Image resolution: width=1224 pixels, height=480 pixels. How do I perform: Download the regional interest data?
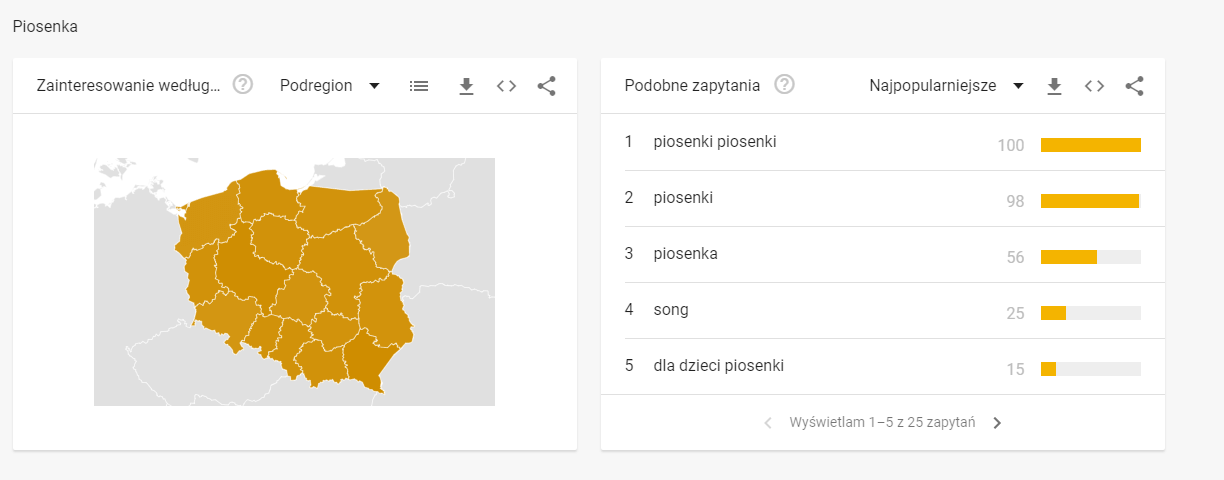point(466,86)
